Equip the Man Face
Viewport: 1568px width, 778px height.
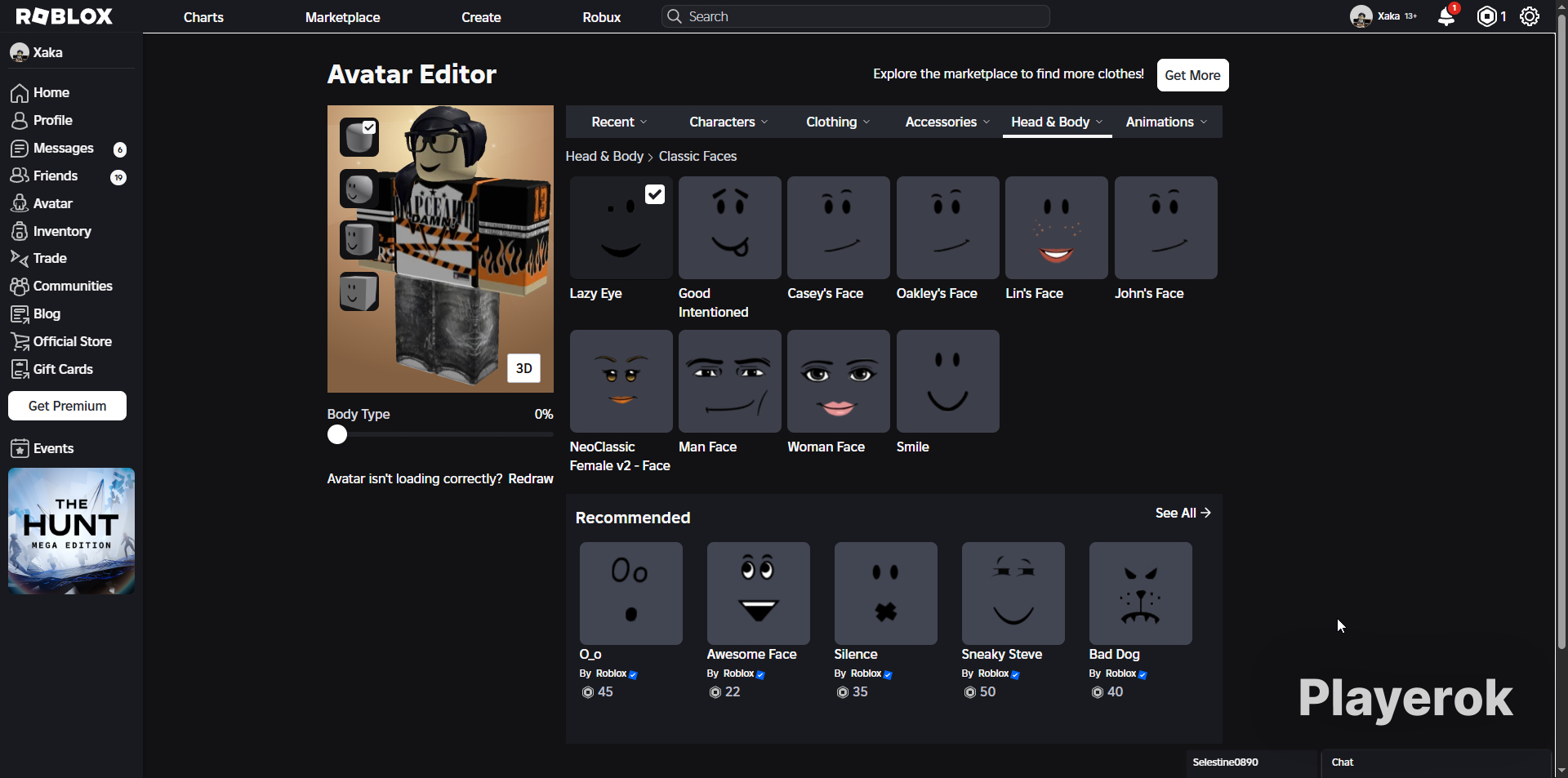coord(730,381)
